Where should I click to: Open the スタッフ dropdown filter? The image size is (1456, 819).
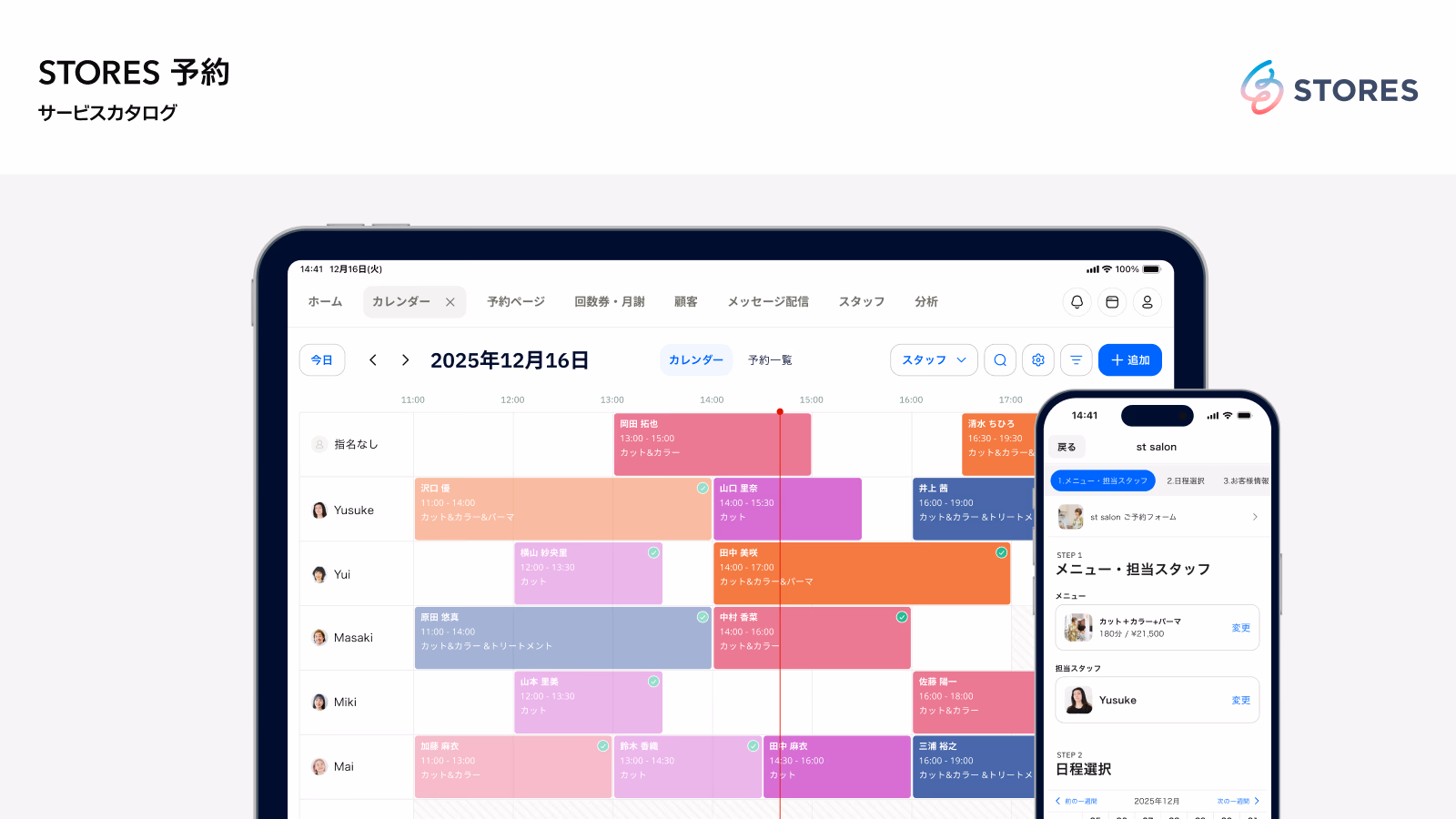[934, 359]
